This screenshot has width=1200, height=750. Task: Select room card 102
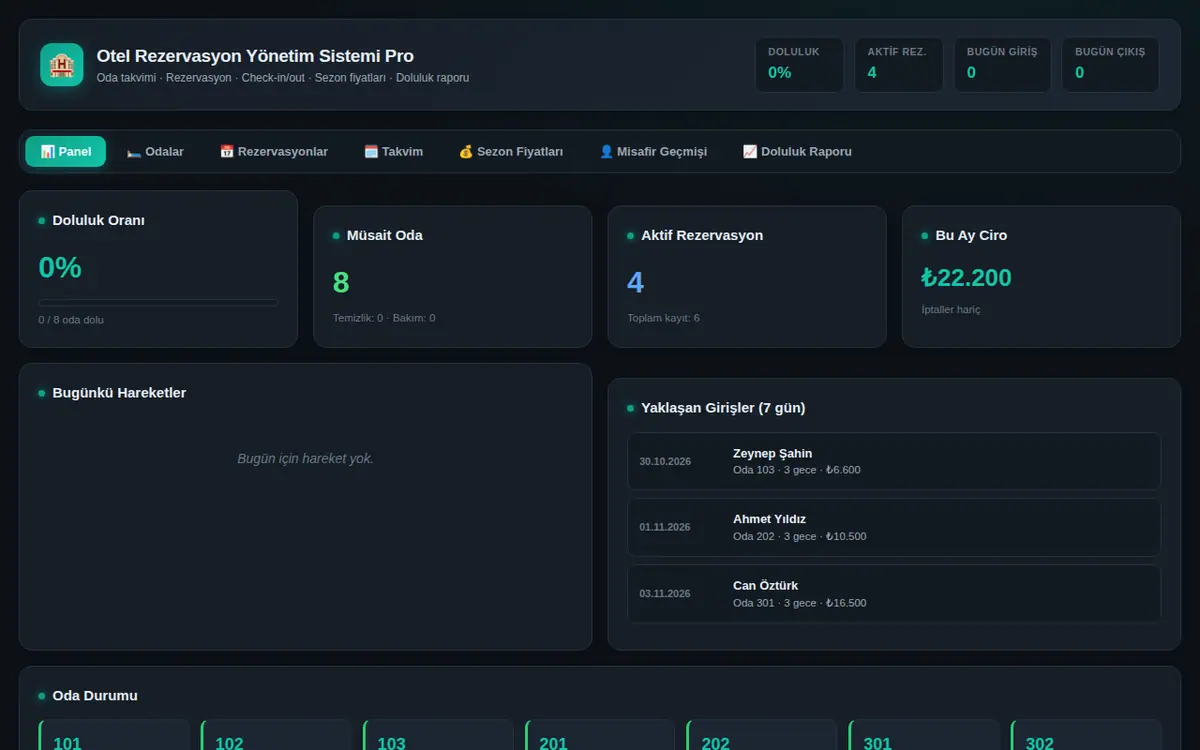tap(276, 735)
